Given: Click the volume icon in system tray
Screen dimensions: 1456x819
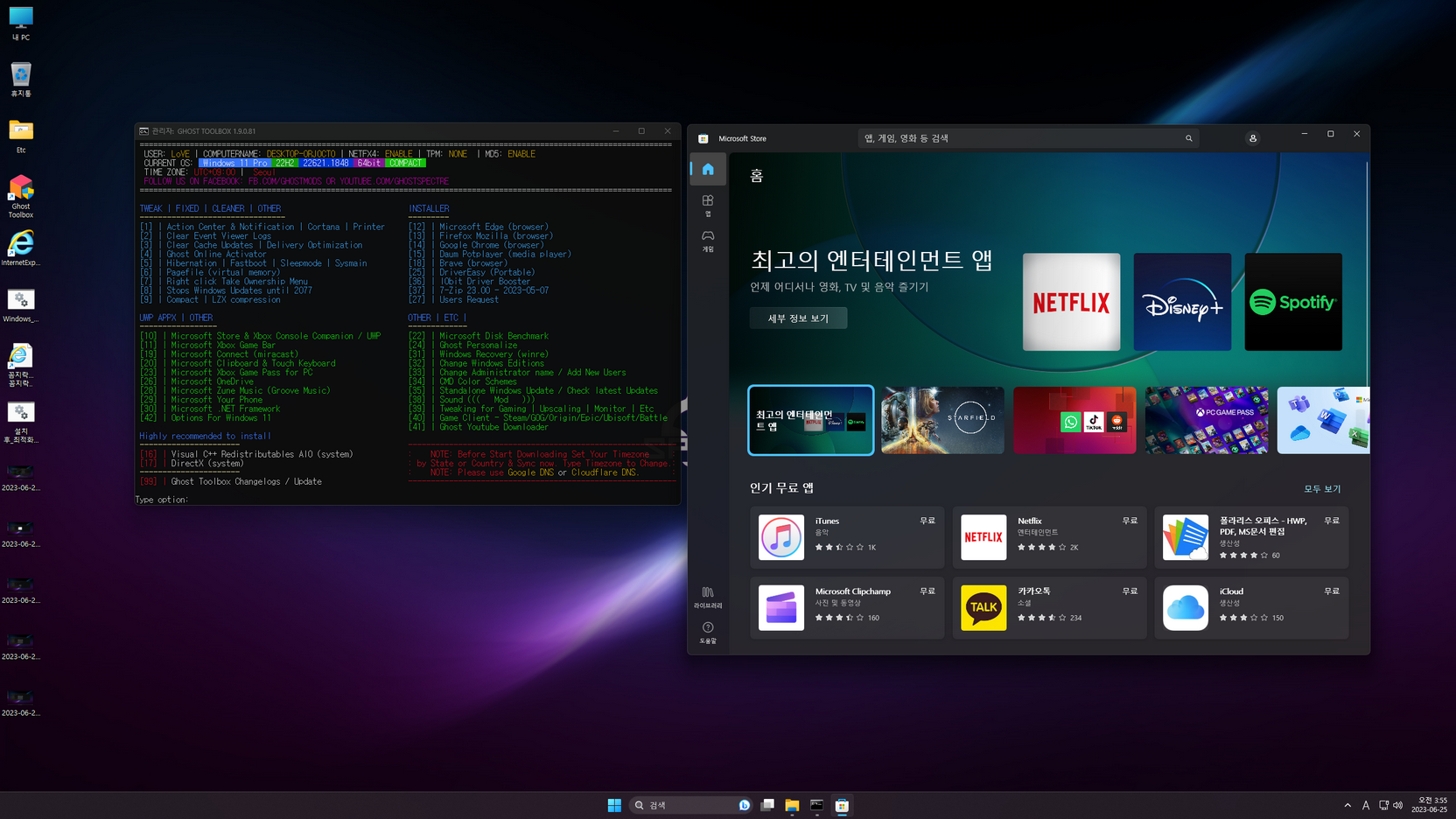Looking at the screenshot, I should (x=1397, y=805).
